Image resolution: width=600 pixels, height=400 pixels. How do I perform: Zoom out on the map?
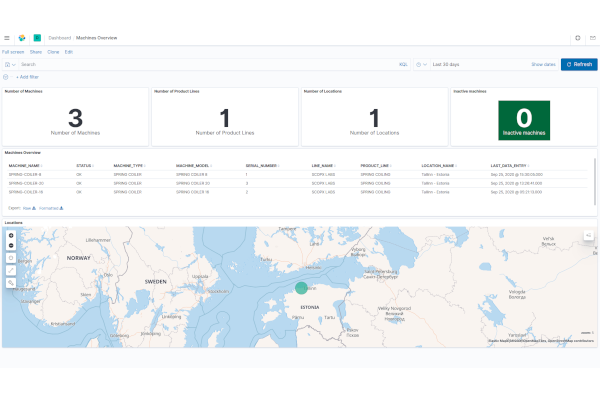coord(11,245)
